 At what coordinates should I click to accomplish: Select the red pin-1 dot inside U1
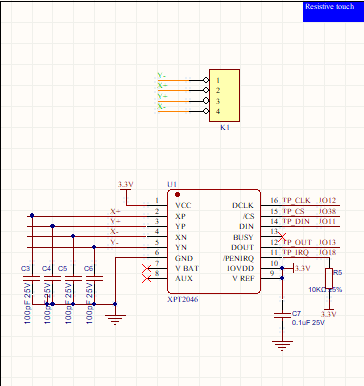(177, 194)
